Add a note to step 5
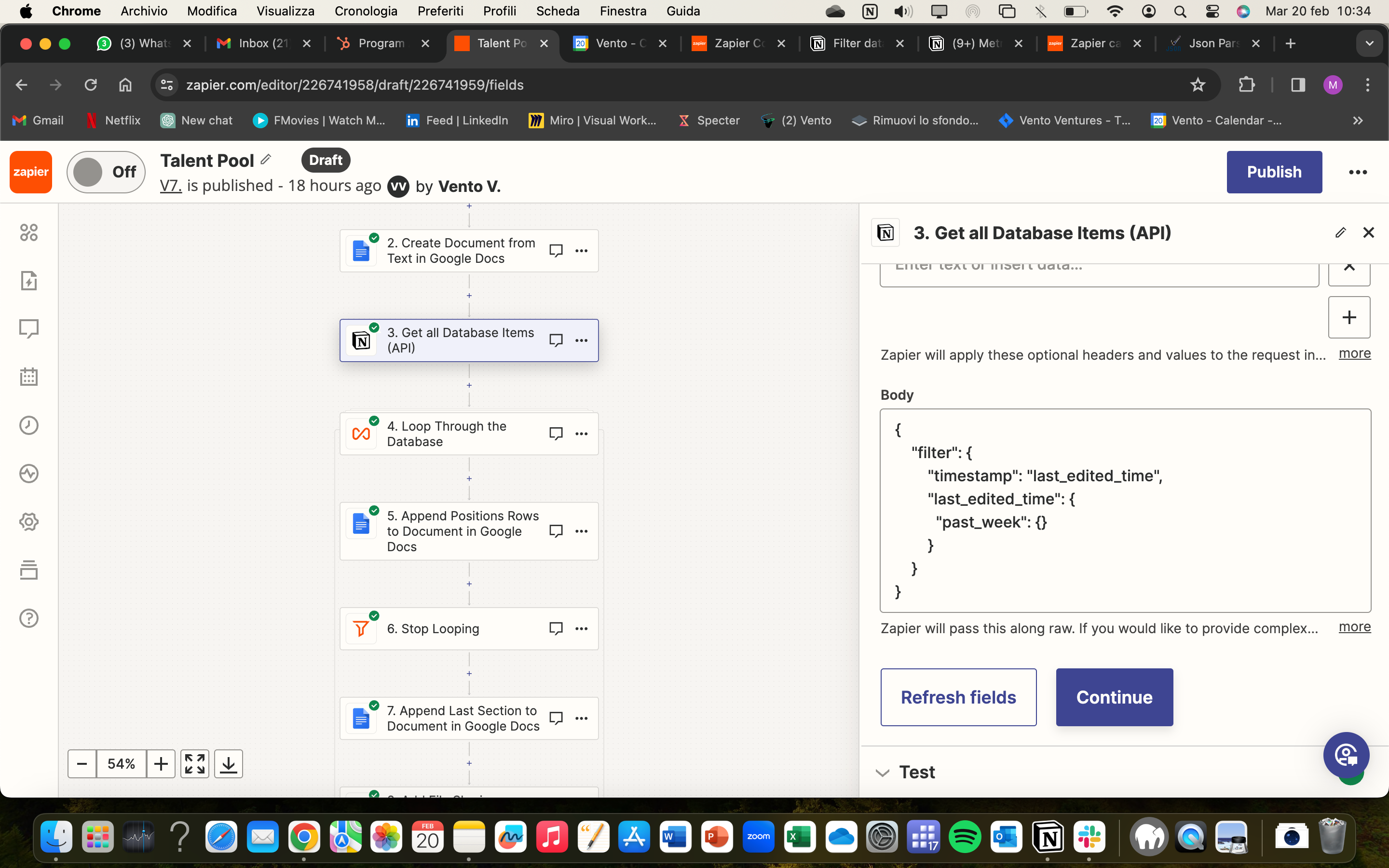The width and height of the screenshot is (1389, 868). 556,531
